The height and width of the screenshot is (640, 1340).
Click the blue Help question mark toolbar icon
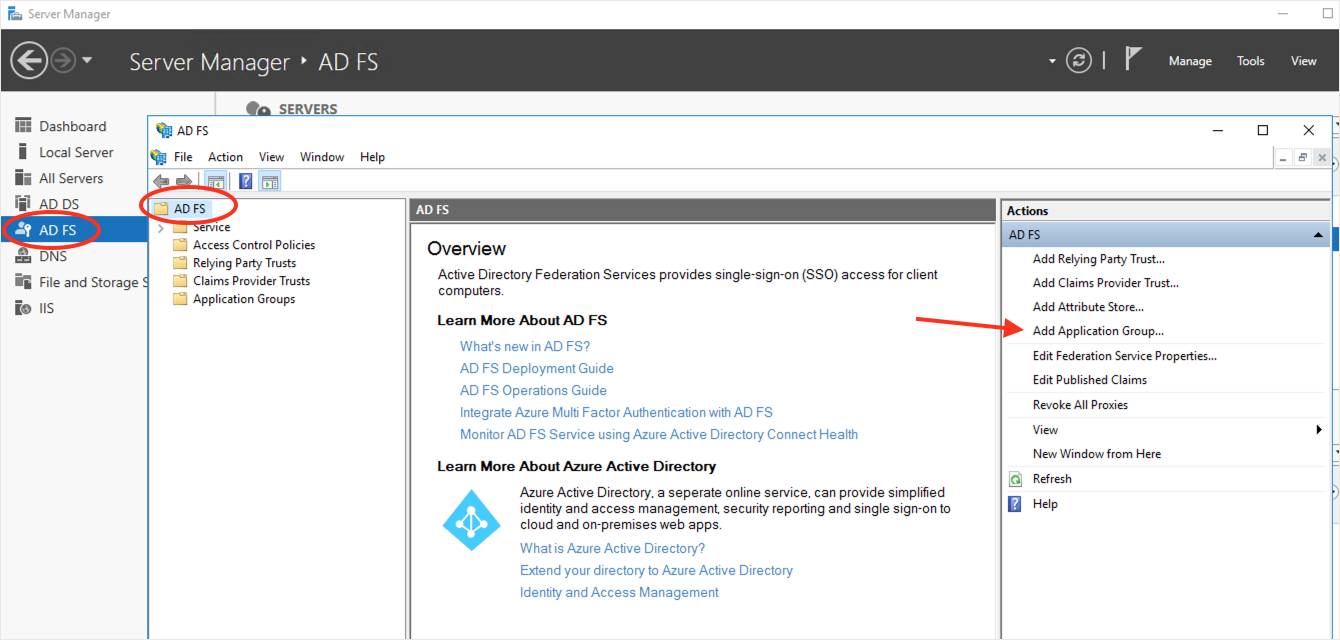(245, 181)
